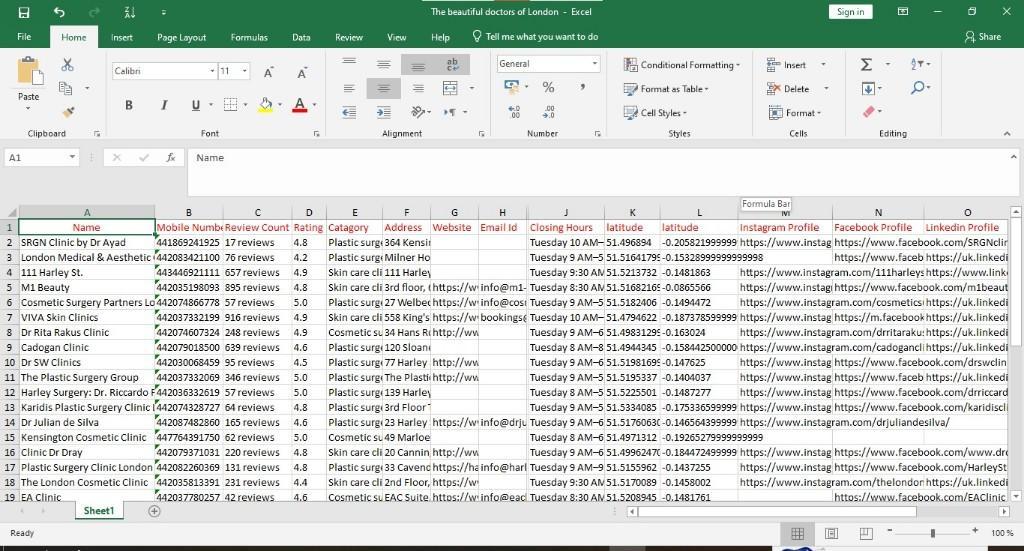This screenshot has width=1024, height=551.
Task: Click the Decrease Indent icon
Action: click(349, 112)
